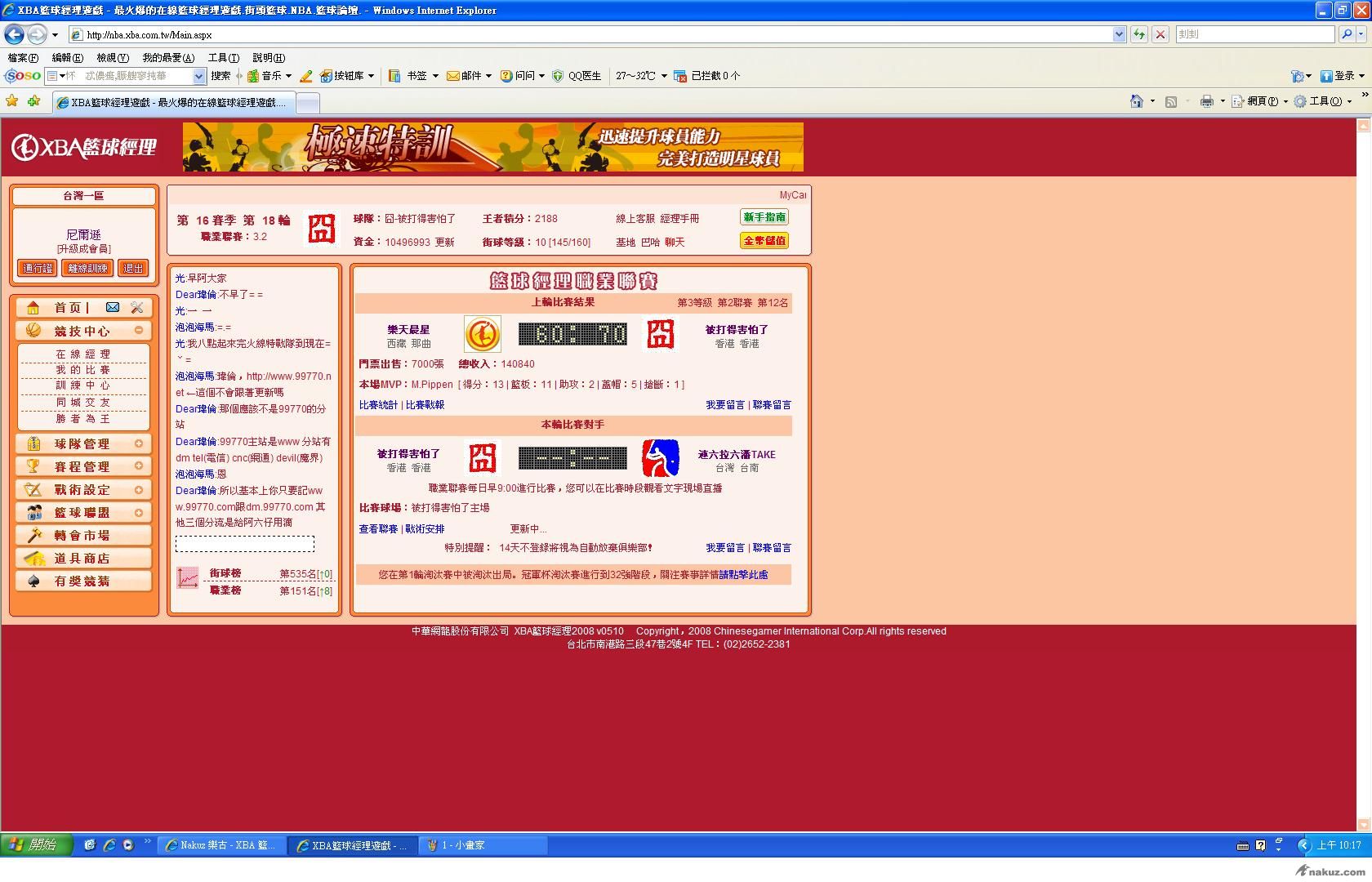
Task: Expand the 球隊管理 menu section
Action: tap(139, 443)
